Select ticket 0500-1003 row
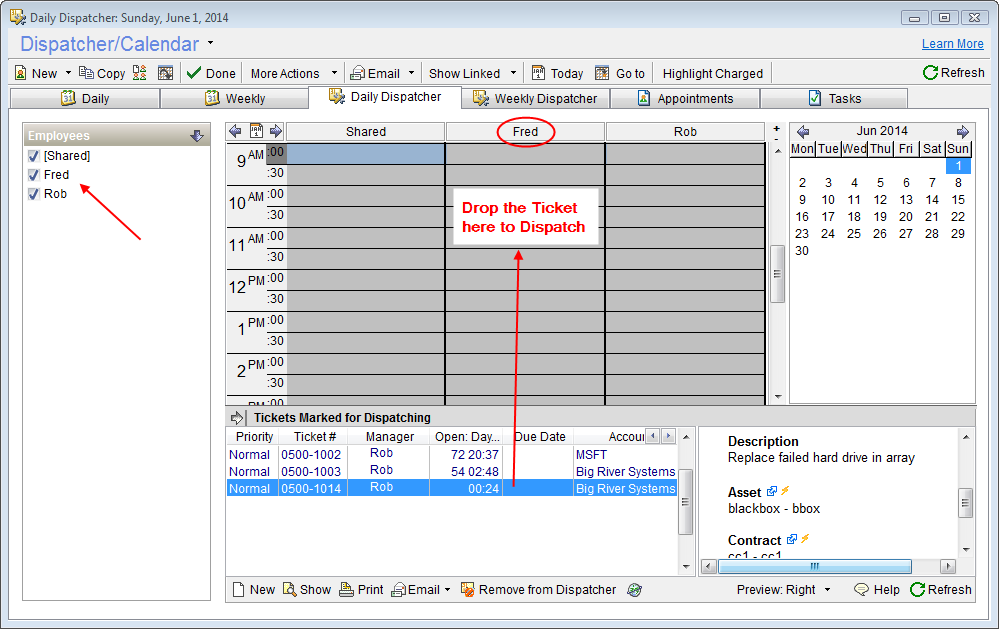 tap(452, 472)
